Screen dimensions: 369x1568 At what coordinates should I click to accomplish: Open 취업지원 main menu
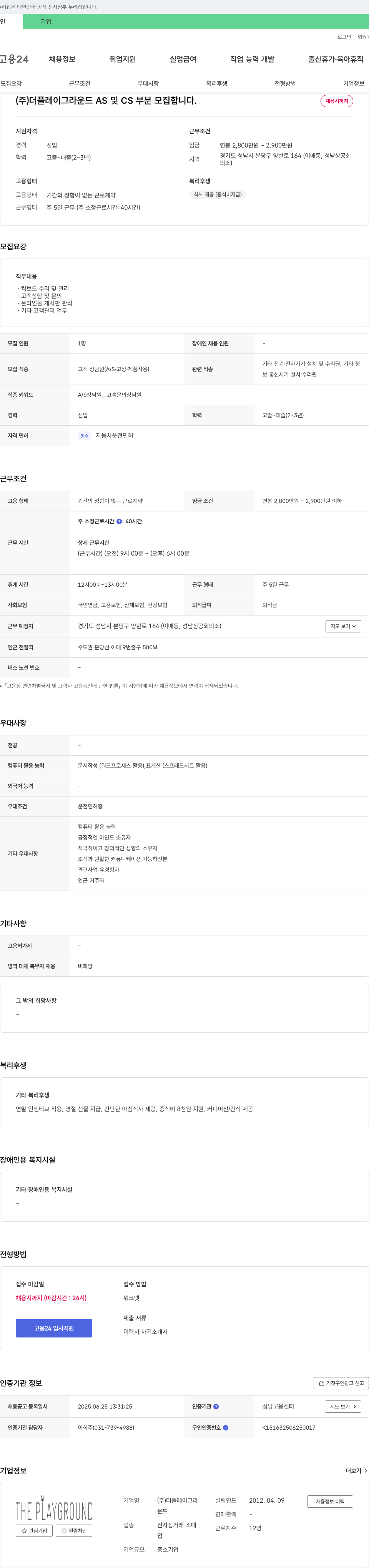point(122,59)
